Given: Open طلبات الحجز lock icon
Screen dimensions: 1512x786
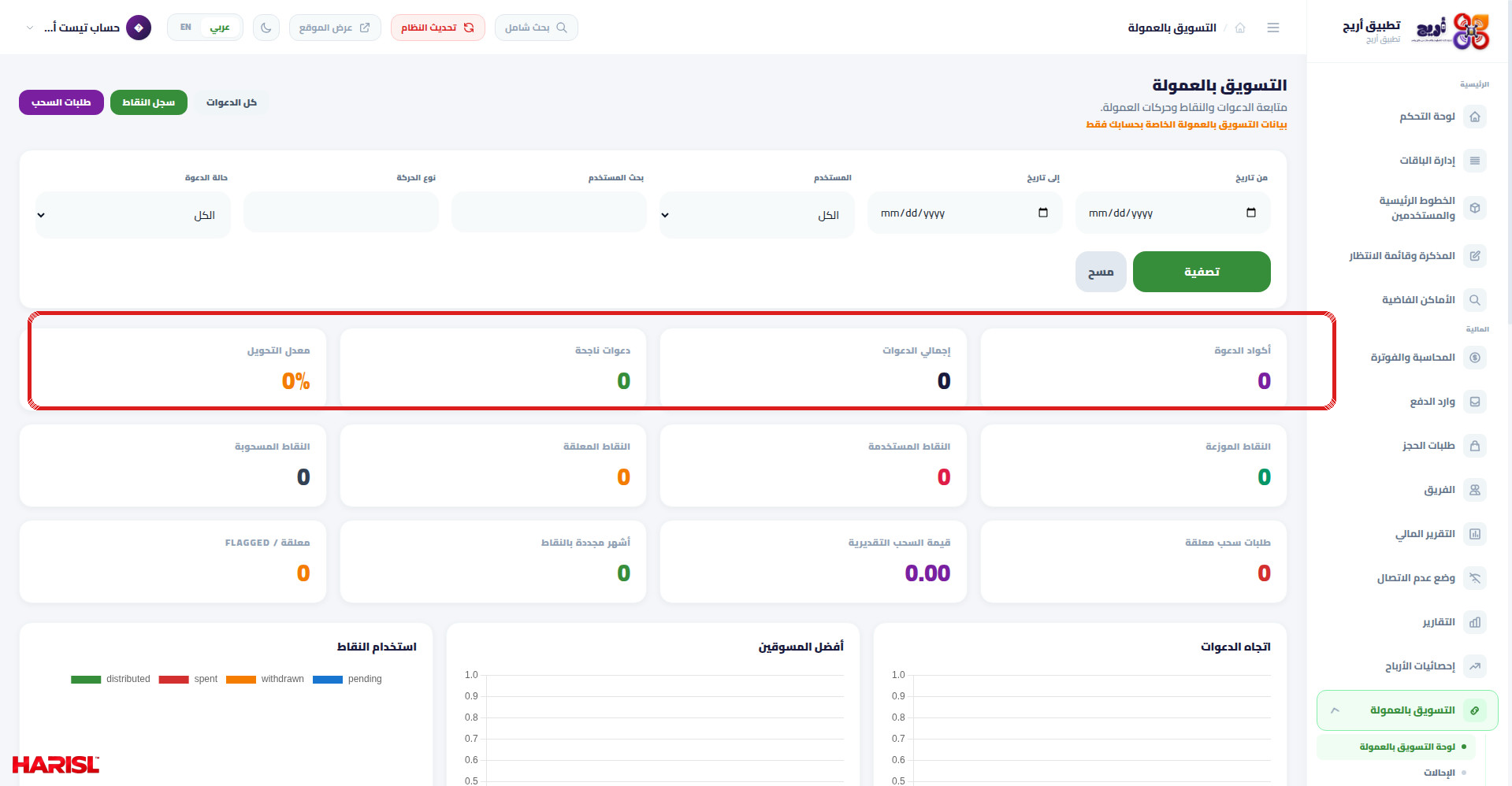Looking at the screenshot, I should pos(1475,446).
